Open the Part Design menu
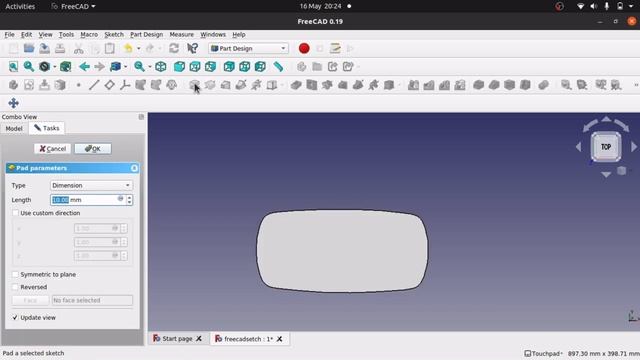The width and height of the screenshot is (640, 360). 147,35
